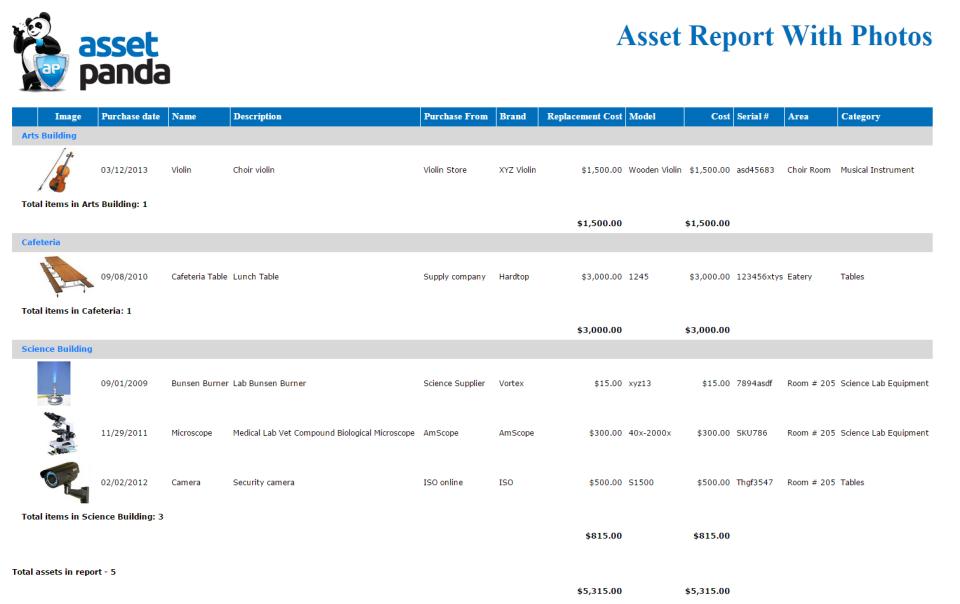
Task: Click the Asset Report With Photos title
Action: pyautogui.click(x=776, y=36)
